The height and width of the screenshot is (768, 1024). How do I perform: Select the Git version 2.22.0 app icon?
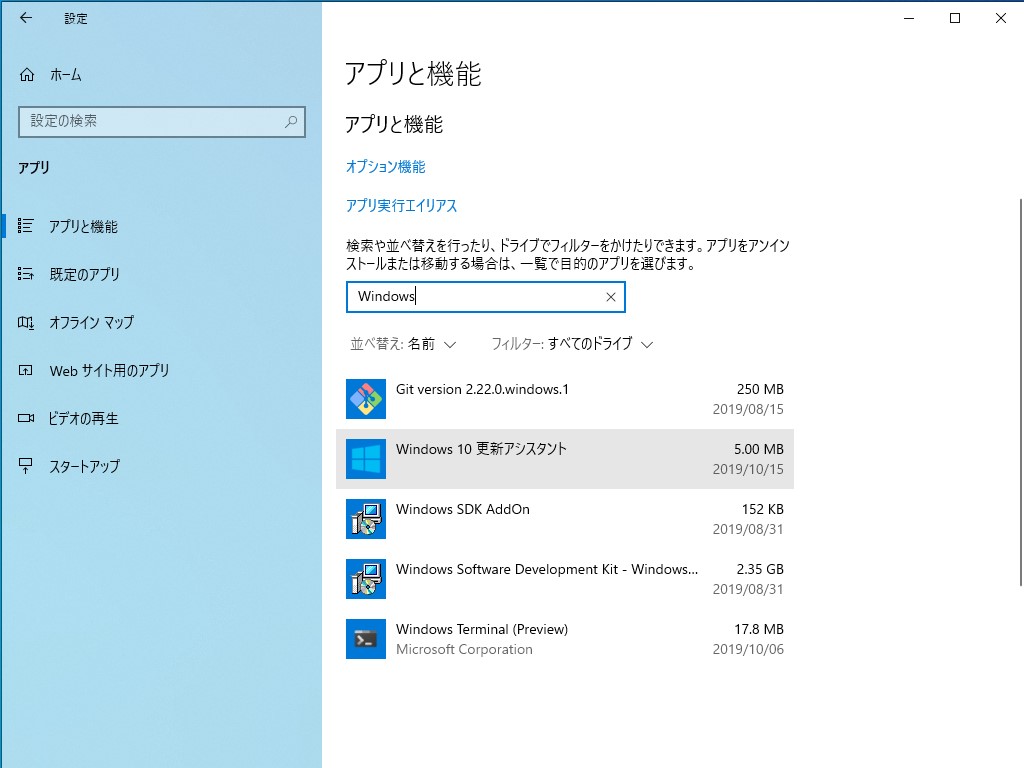[365, 399]
